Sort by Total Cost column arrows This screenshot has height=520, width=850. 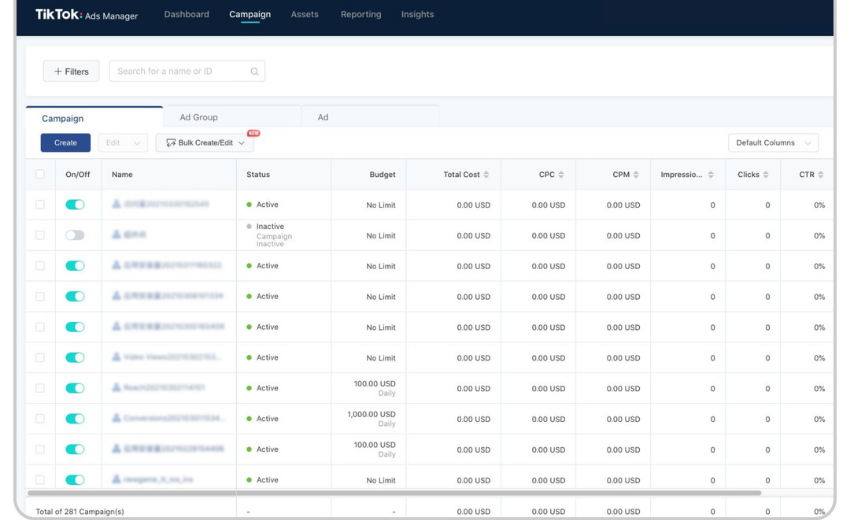(x=486, y=175)
